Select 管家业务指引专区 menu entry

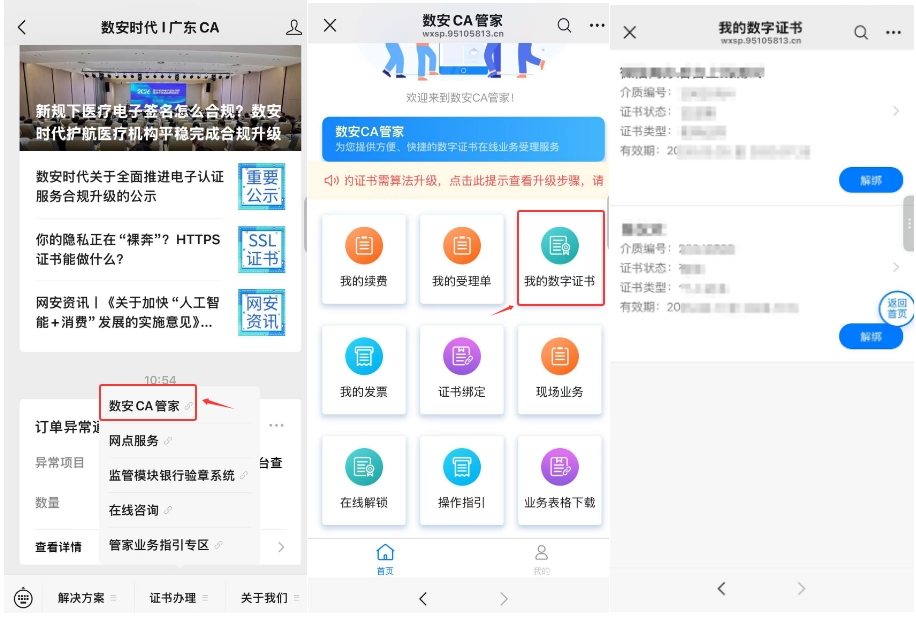pos(165,545)
